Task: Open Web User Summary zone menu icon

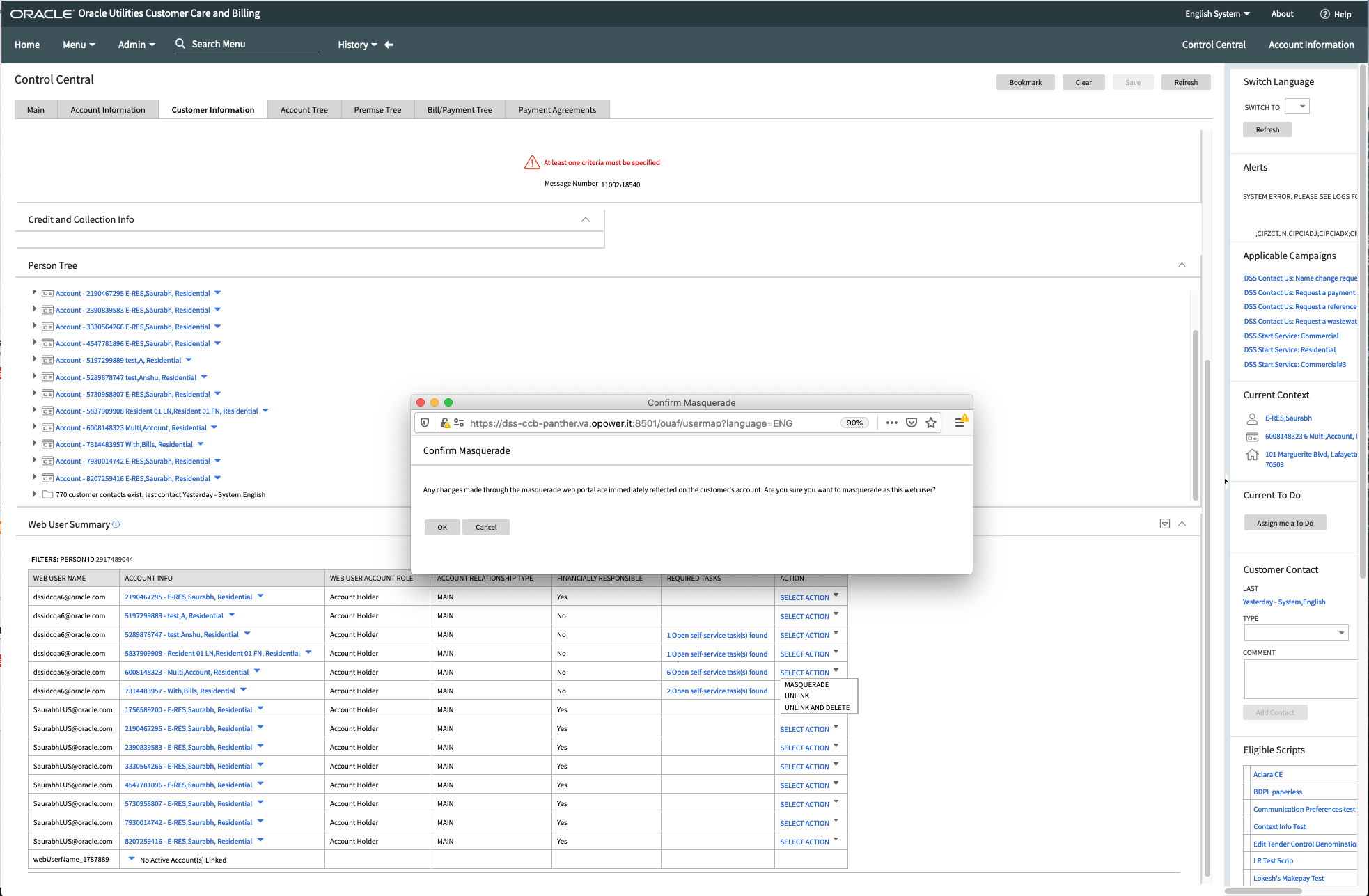Action: click(1165, 524)
